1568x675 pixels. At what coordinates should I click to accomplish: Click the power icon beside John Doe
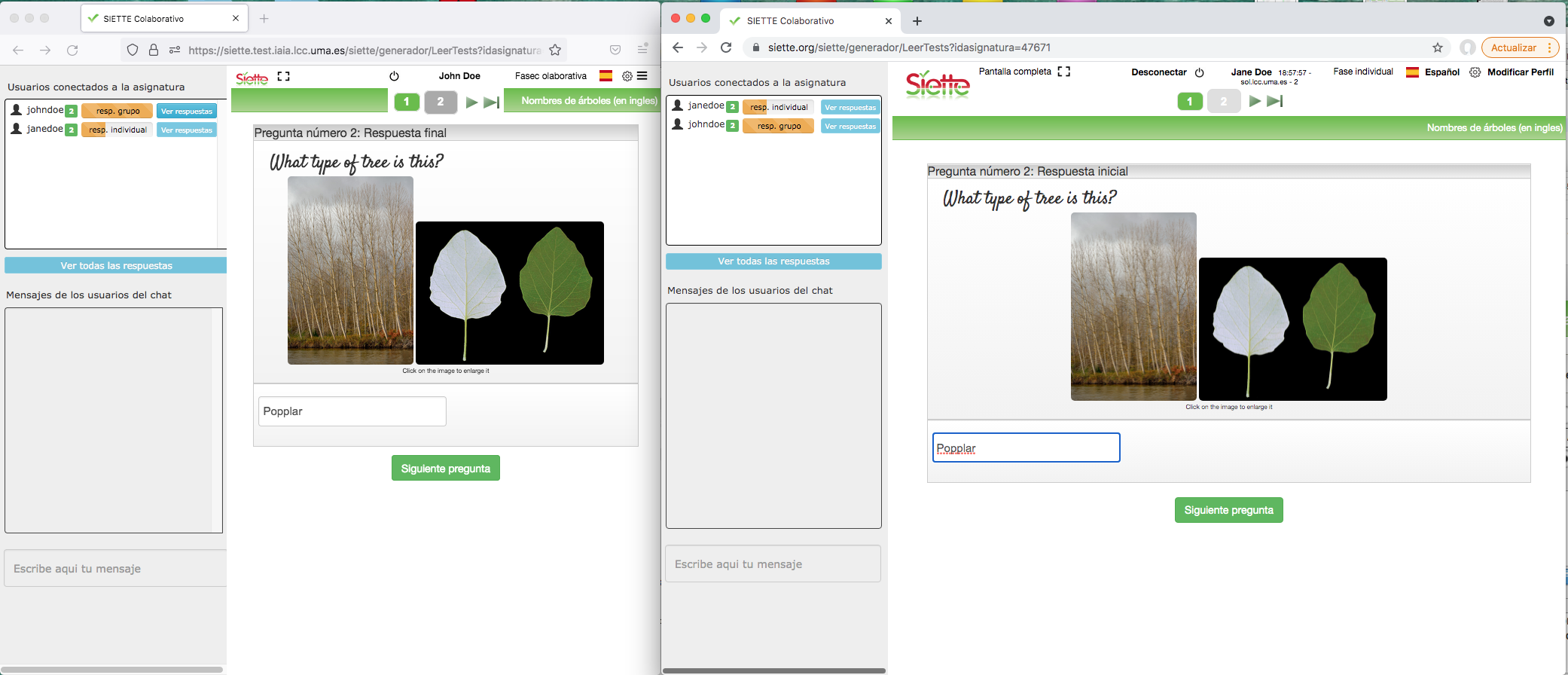[394, 76]
